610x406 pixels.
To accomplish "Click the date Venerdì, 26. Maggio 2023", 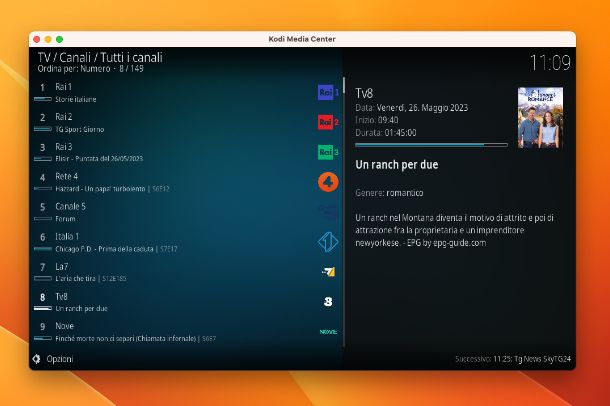I will click(422, 108).
